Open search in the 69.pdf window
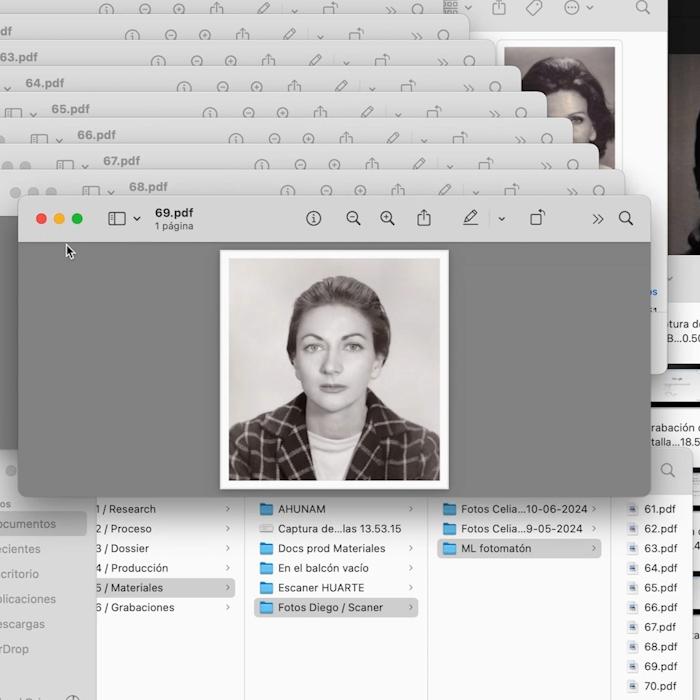Screen dimensions: 700x700 pos(626,218)
